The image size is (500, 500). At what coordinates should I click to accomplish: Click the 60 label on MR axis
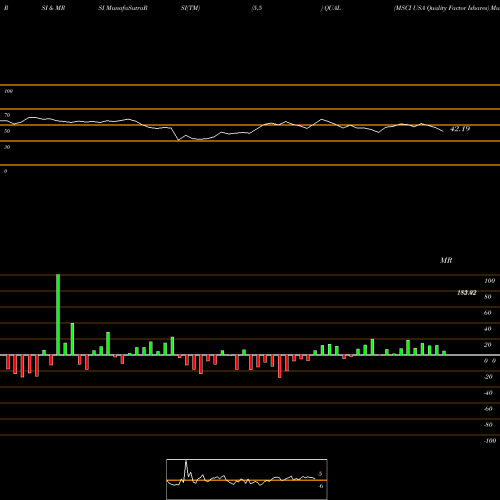click(x=488, y=313)
